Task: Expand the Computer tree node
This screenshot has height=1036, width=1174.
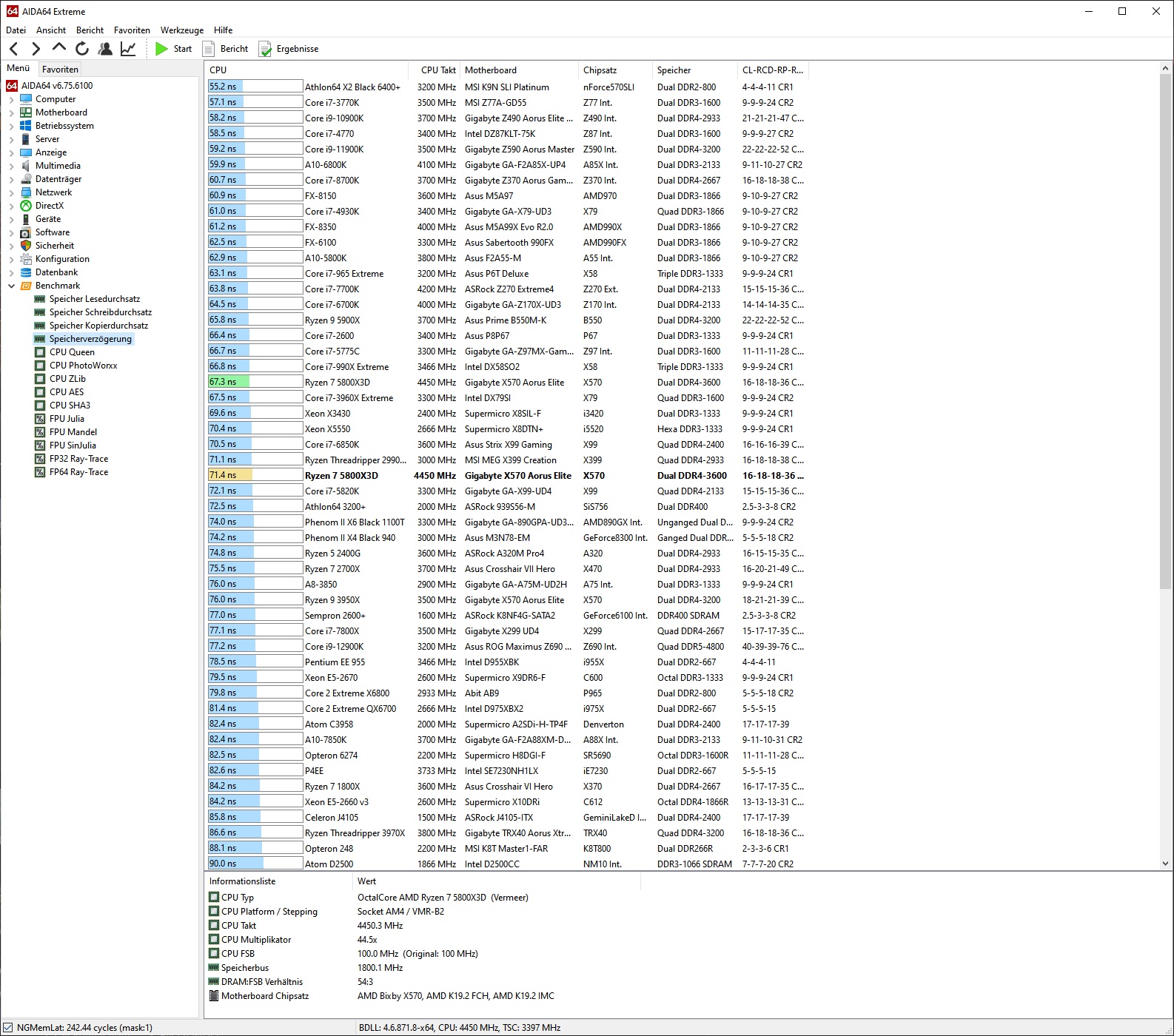Action: pyautogui.click(x=12, y=99)
